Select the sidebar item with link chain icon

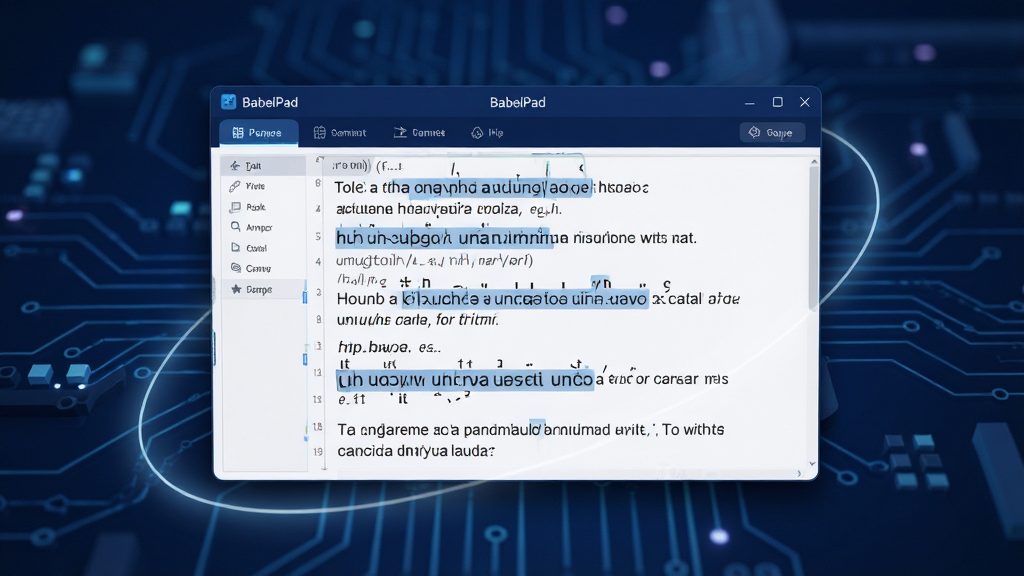tap(263, 186)
